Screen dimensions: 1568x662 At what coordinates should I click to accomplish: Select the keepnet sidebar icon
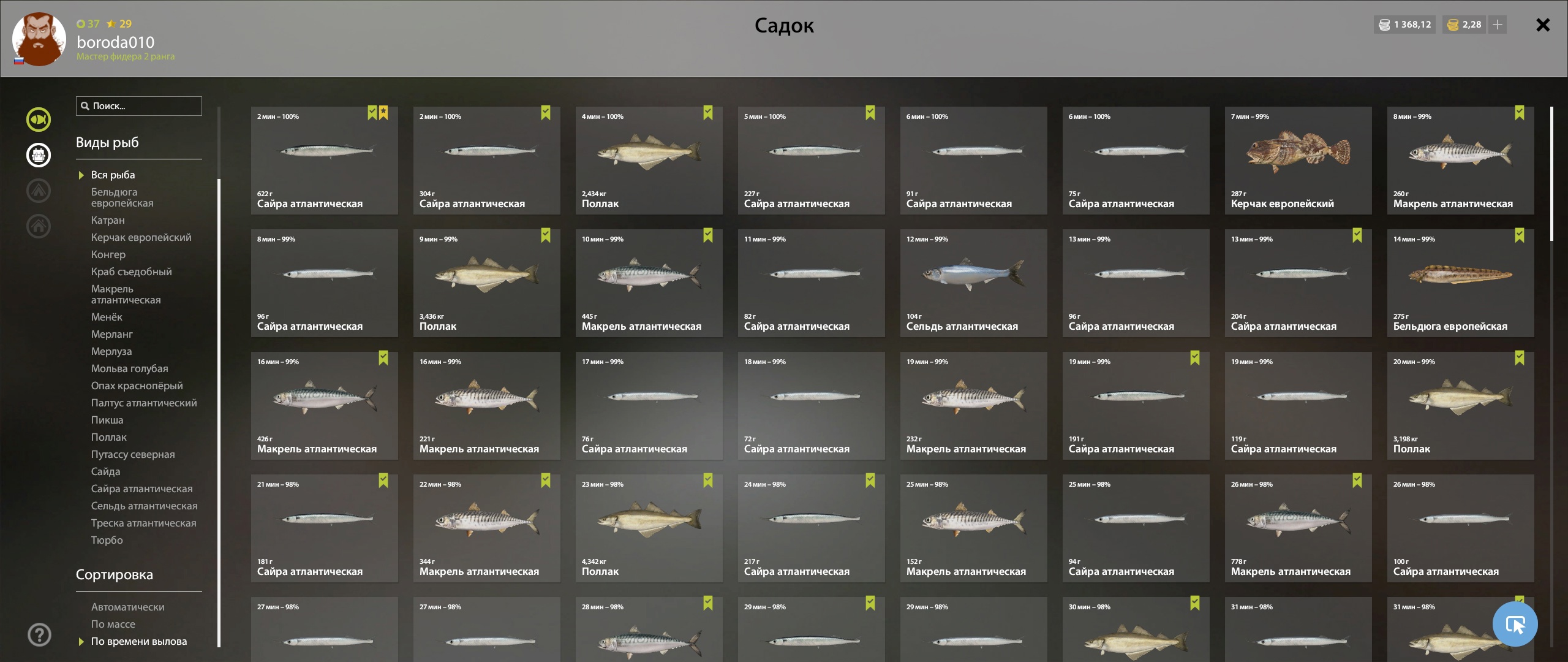(x=38, y=155)
